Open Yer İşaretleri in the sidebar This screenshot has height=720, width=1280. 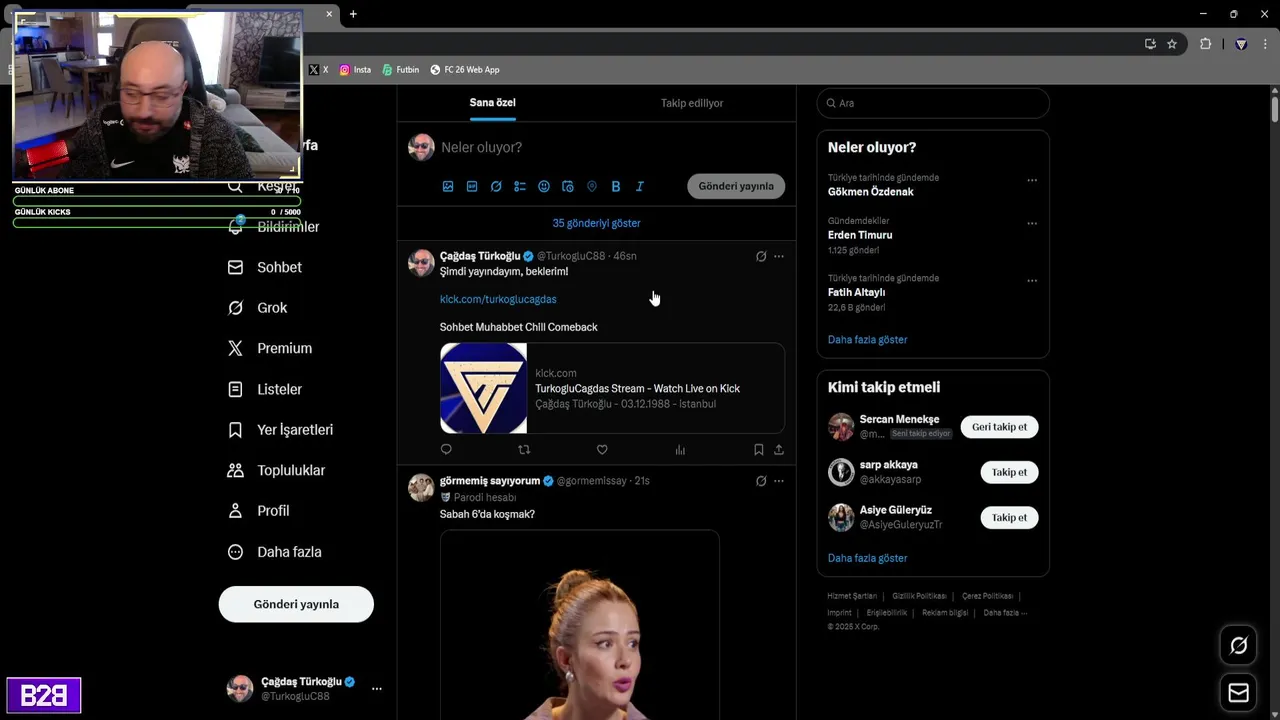281,430
